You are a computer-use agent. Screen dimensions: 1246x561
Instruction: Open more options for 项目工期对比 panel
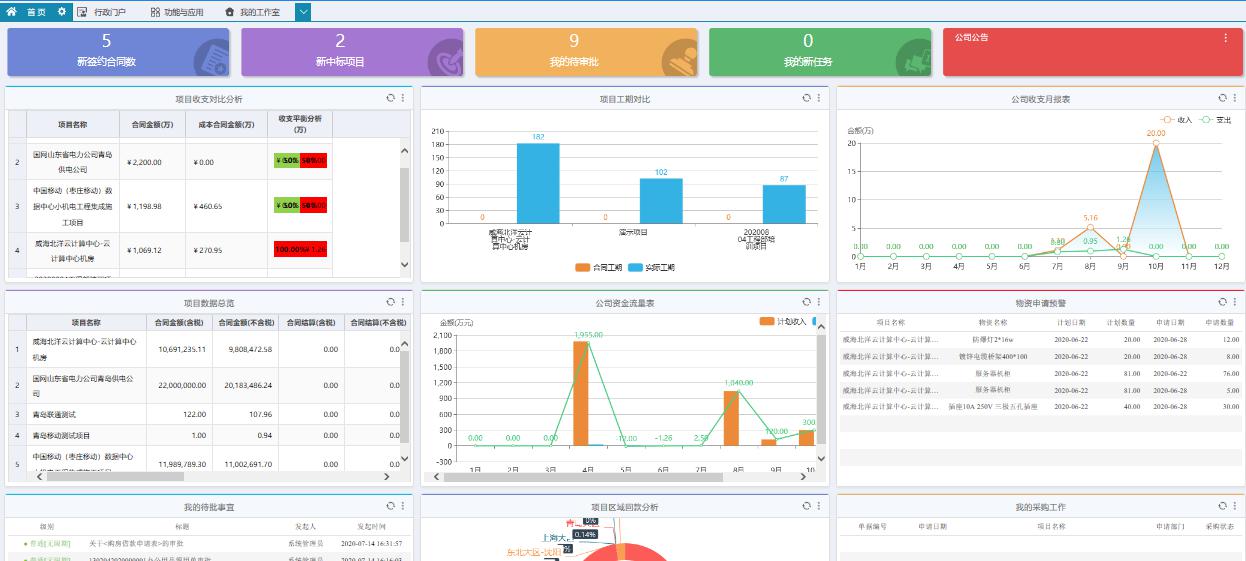click(819, 98)
